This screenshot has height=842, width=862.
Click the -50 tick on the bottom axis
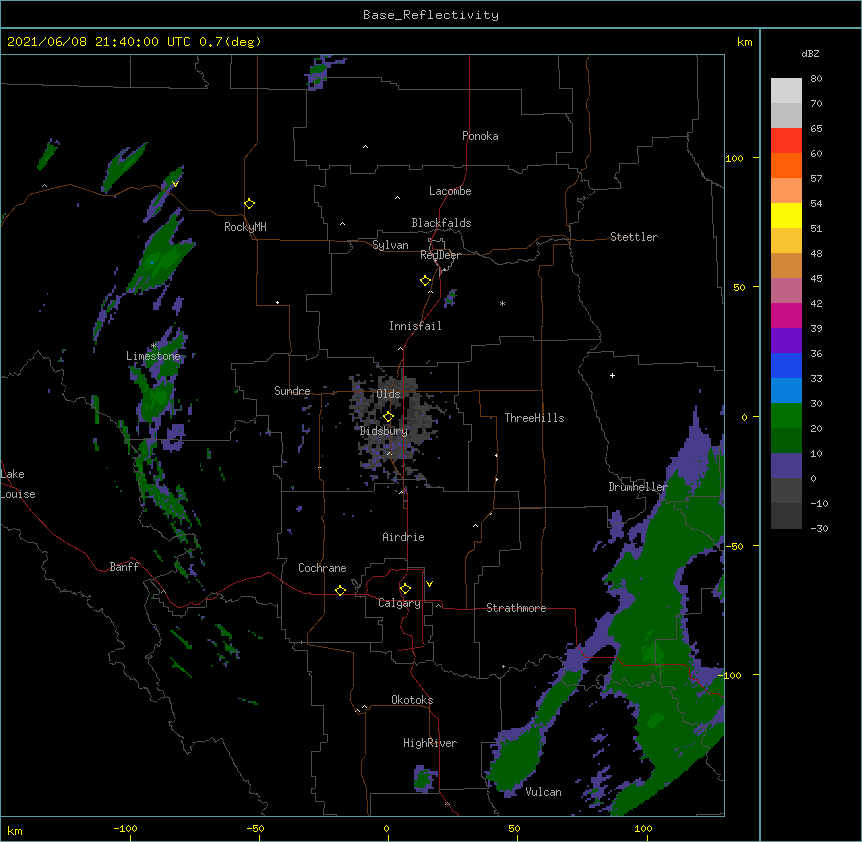point(255,828)
